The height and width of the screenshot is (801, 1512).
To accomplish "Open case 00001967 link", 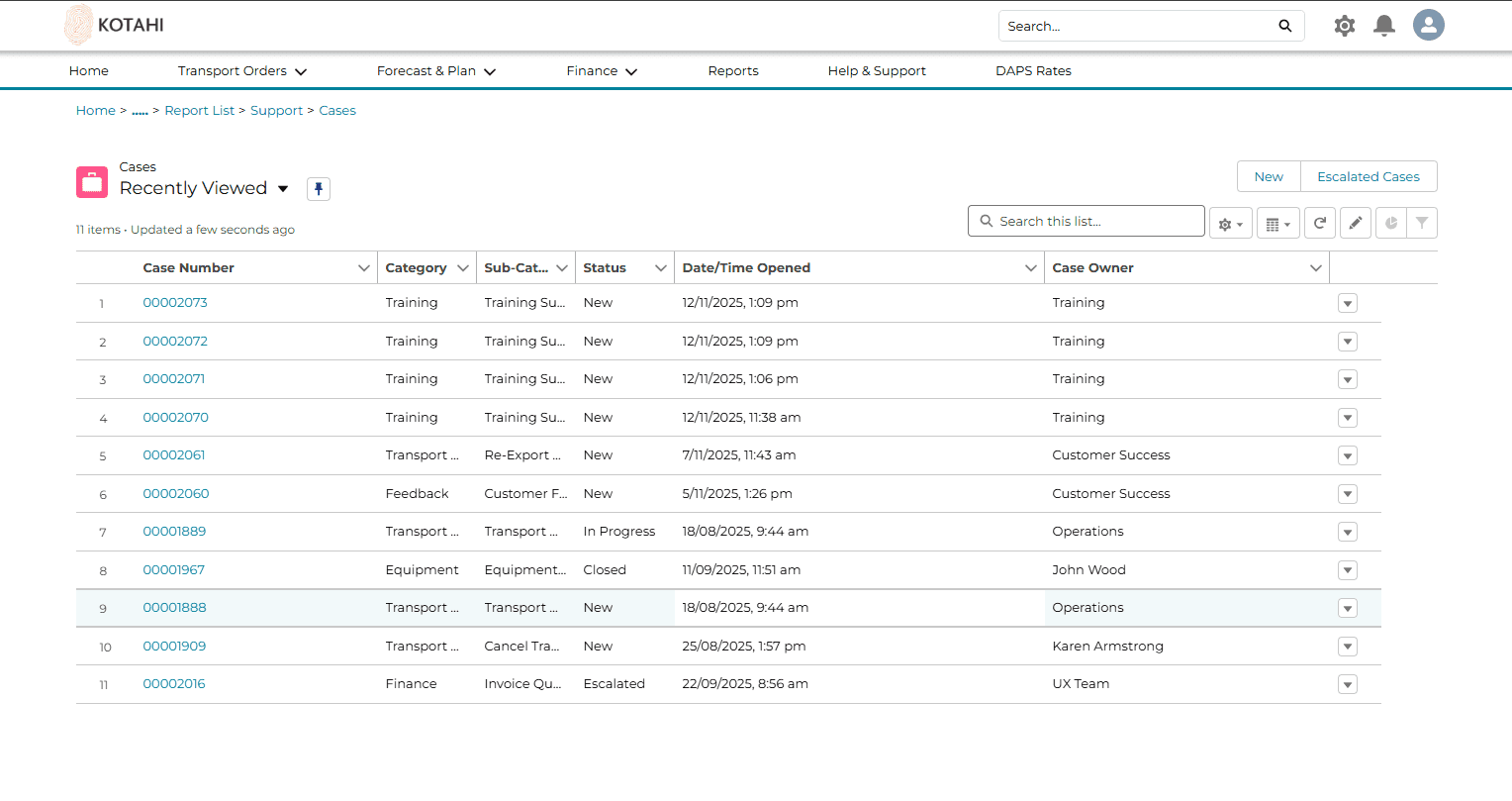I will pos(174,570).
